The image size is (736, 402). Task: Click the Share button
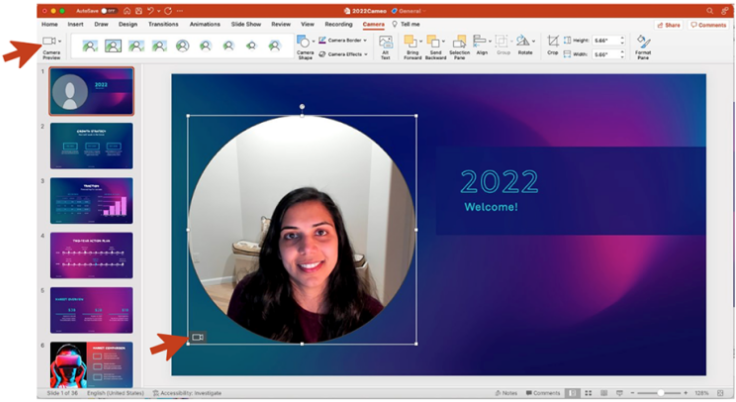coord(669,25)
